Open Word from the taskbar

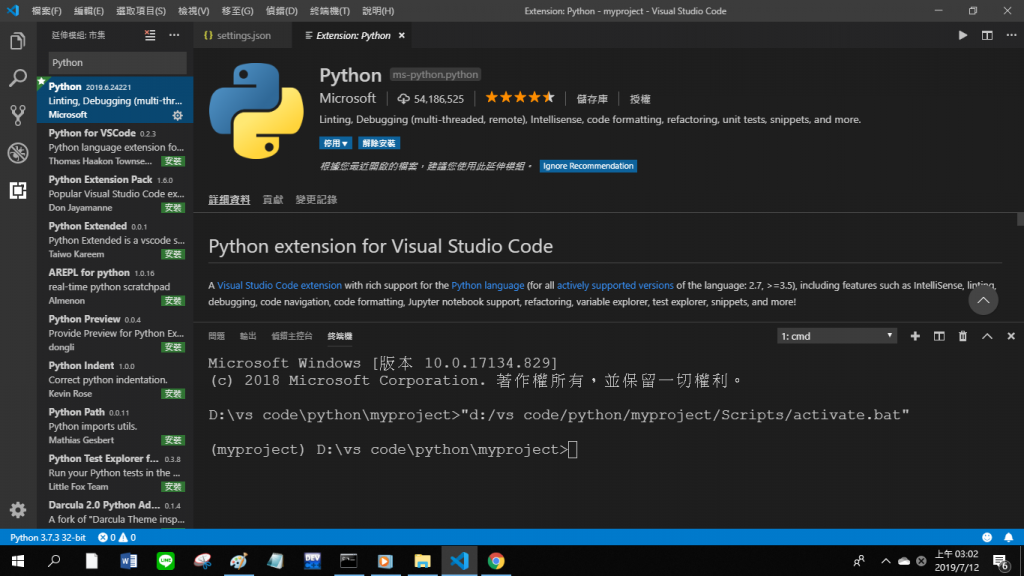[x=129, y=561]
